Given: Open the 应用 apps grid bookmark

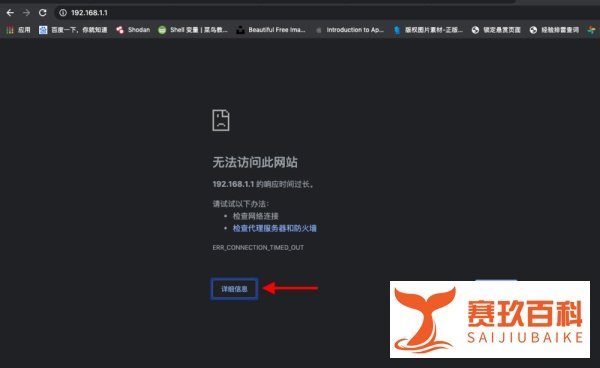Looking at the screenshot, I should (x=18, y=30).
